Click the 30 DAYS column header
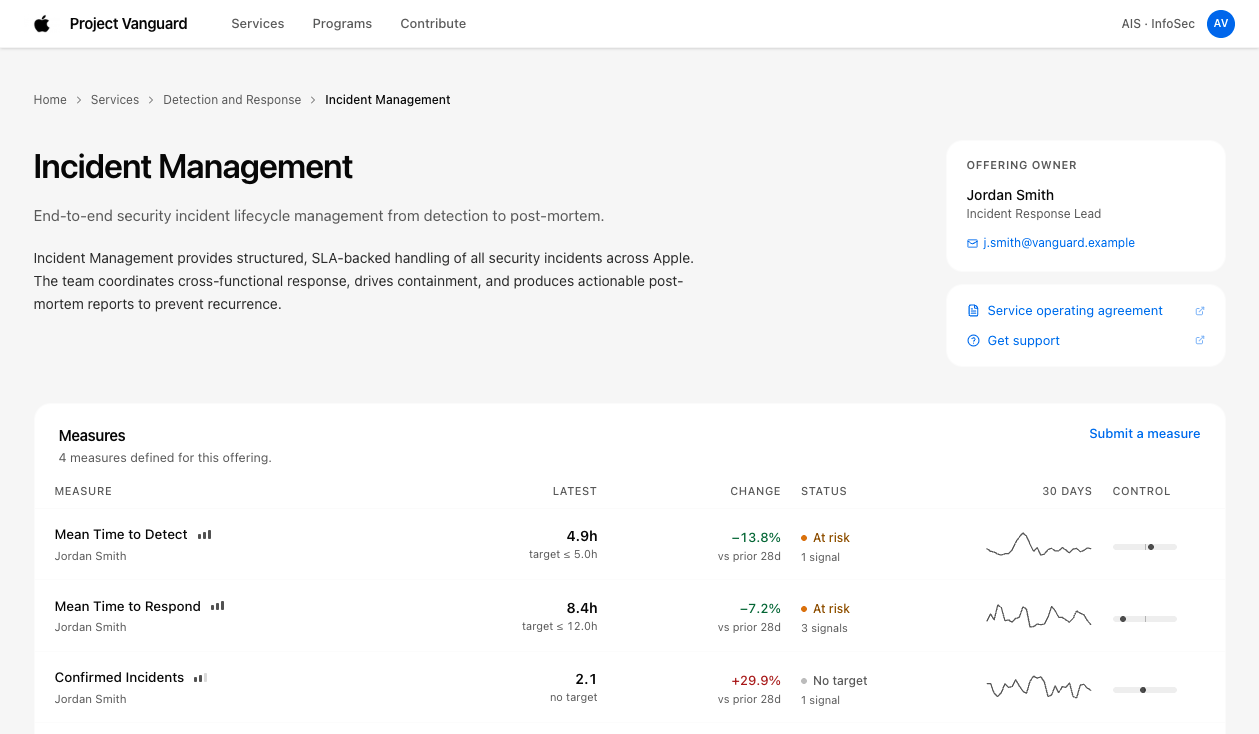 [x=1067, y=492]
